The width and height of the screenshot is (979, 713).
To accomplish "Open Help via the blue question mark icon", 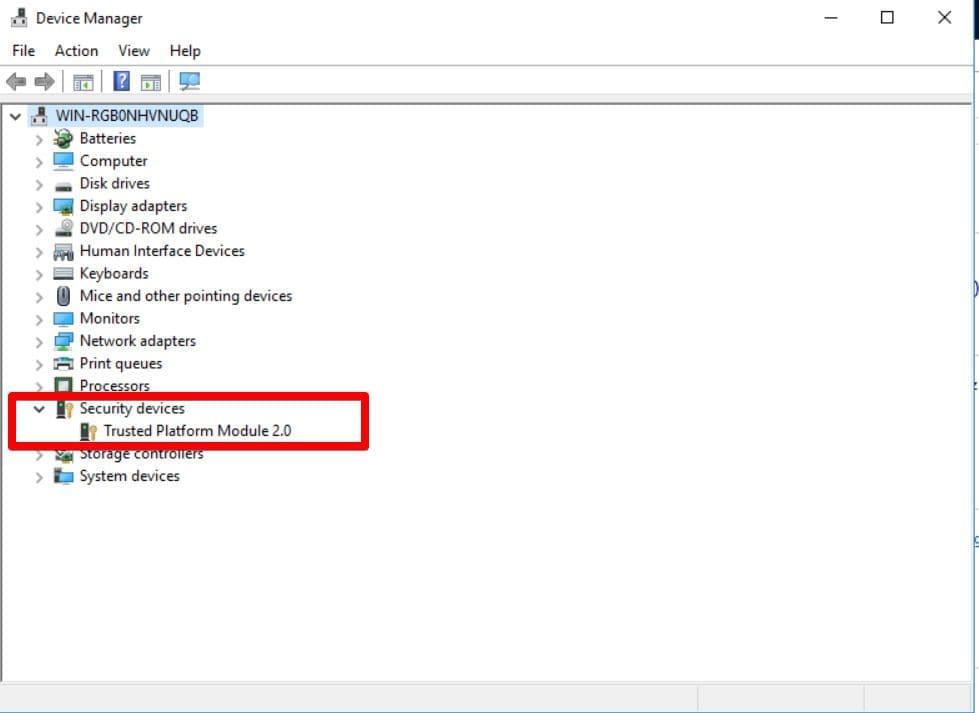I will point(121,82).
